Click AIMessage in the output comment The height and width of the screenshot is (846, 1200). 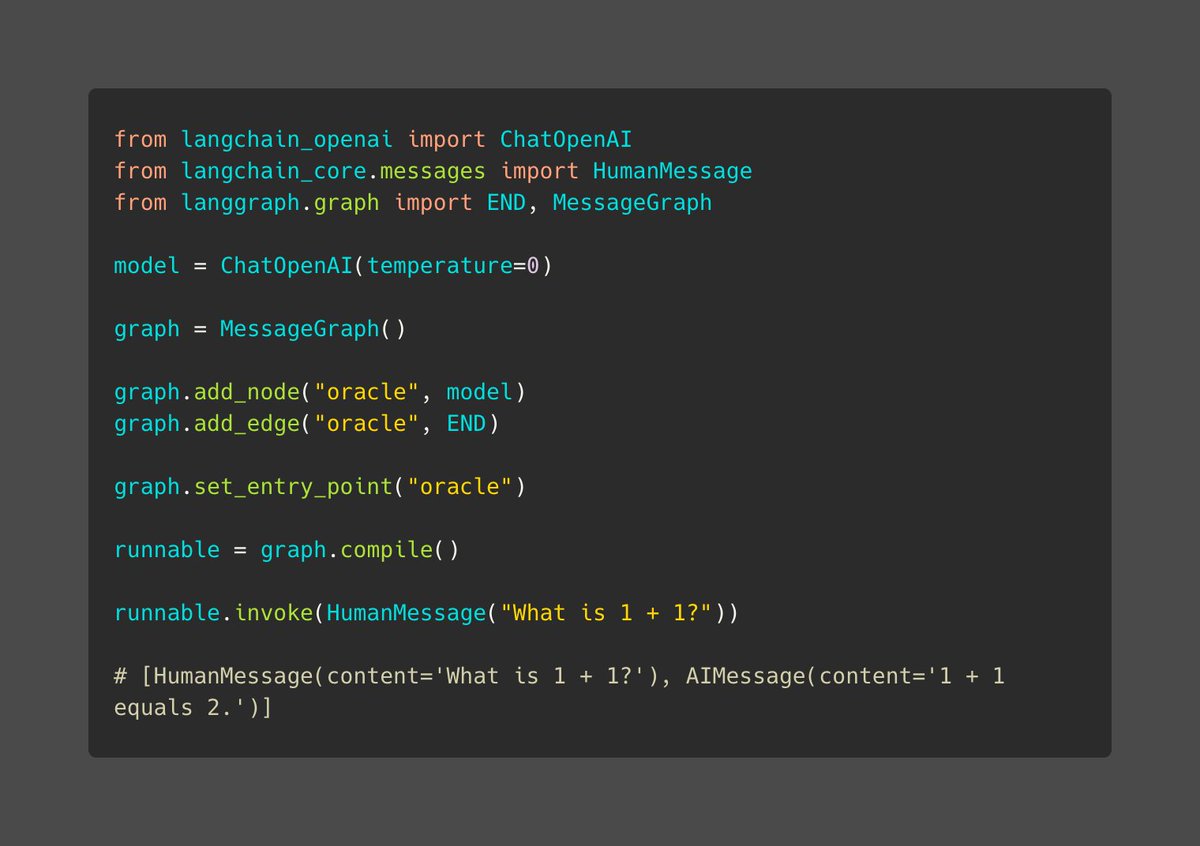click(x=746, y=676)
